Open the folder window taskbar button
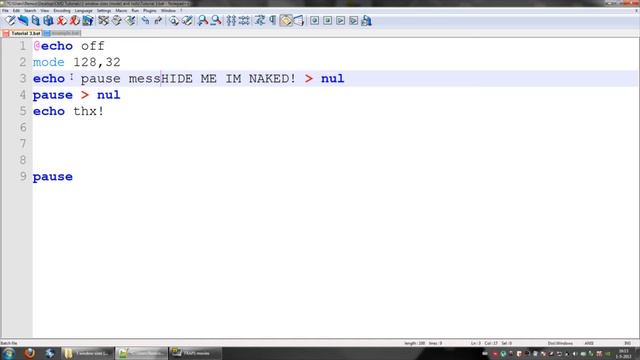Image resolution: width=640 pixels, height=360 pixels. [x=87, y=353]
